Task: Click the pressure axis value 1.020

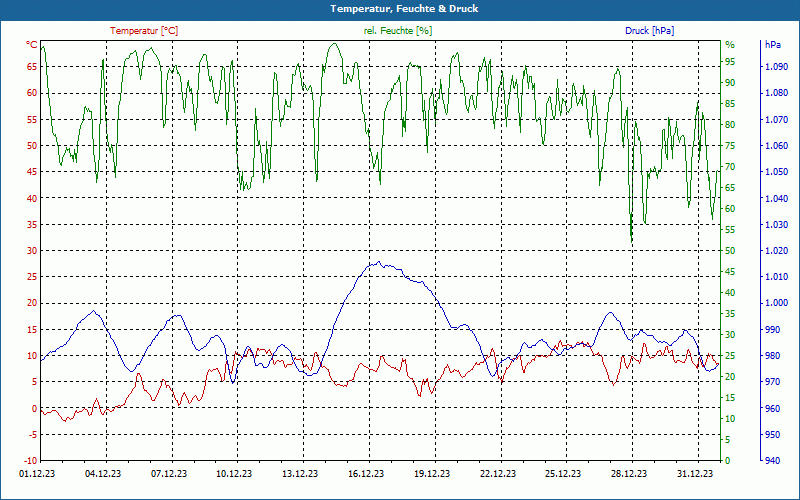Action: [777, 251]
